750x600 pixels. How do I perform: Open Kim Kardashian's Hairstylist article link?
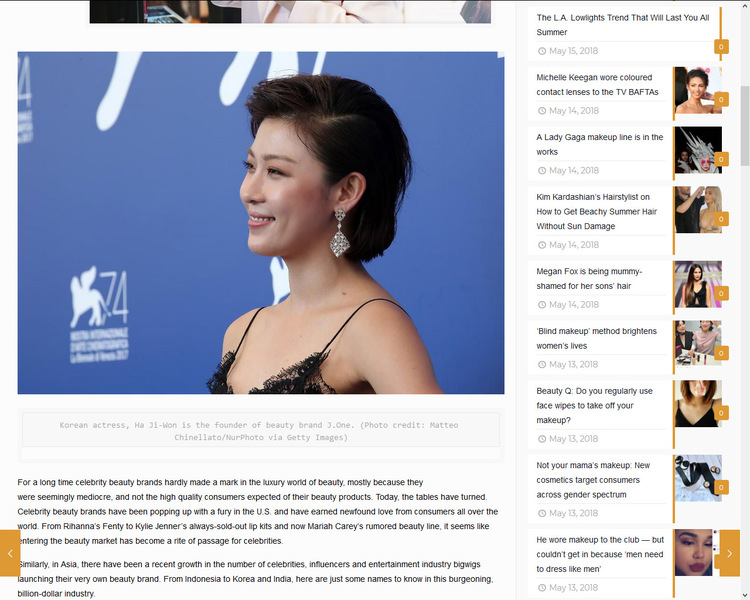[x=596, y=212]
